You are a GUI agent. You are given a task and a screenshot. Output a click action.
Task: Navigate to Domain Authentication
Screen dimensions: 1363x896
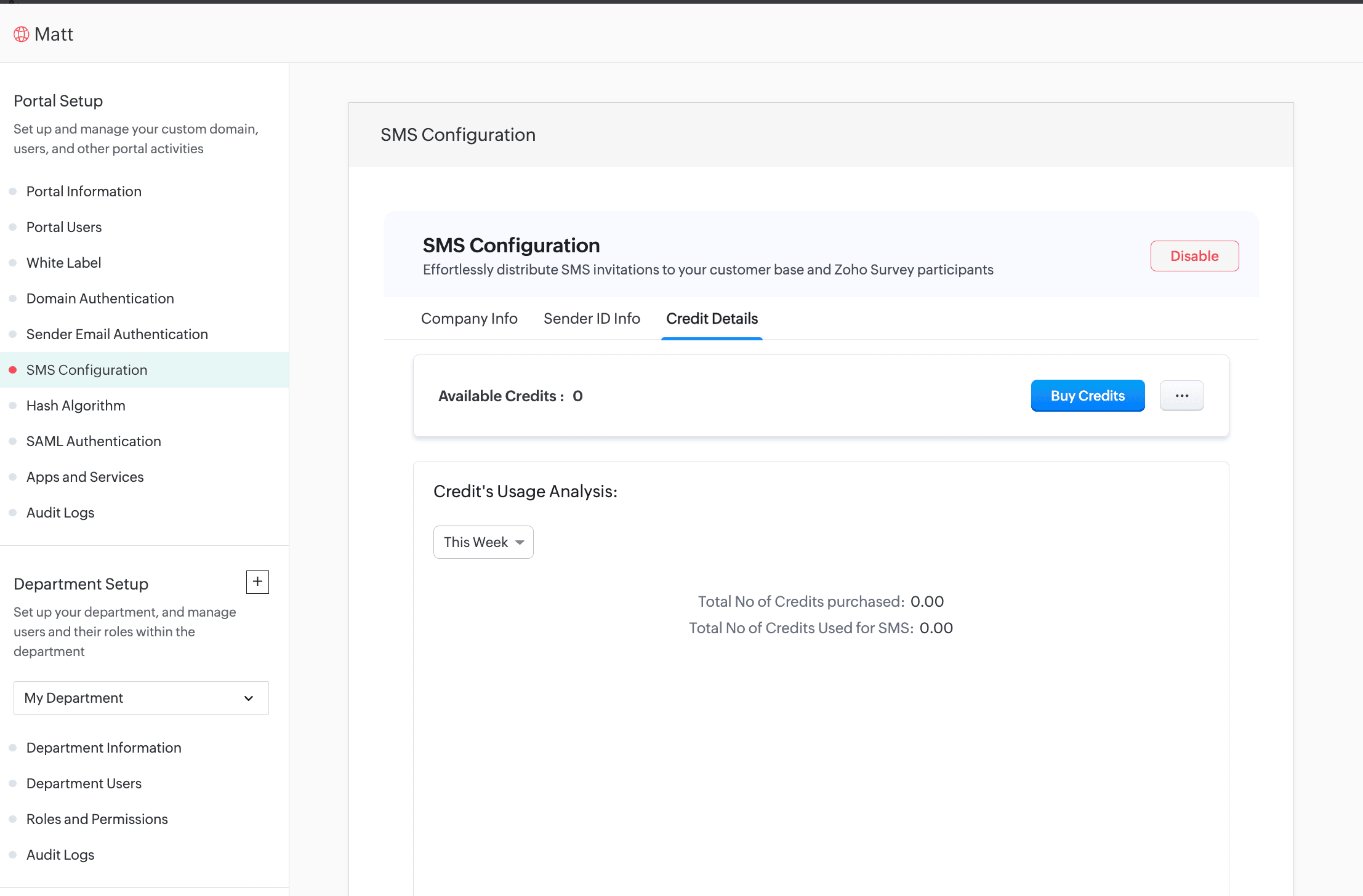coord(100,298)
